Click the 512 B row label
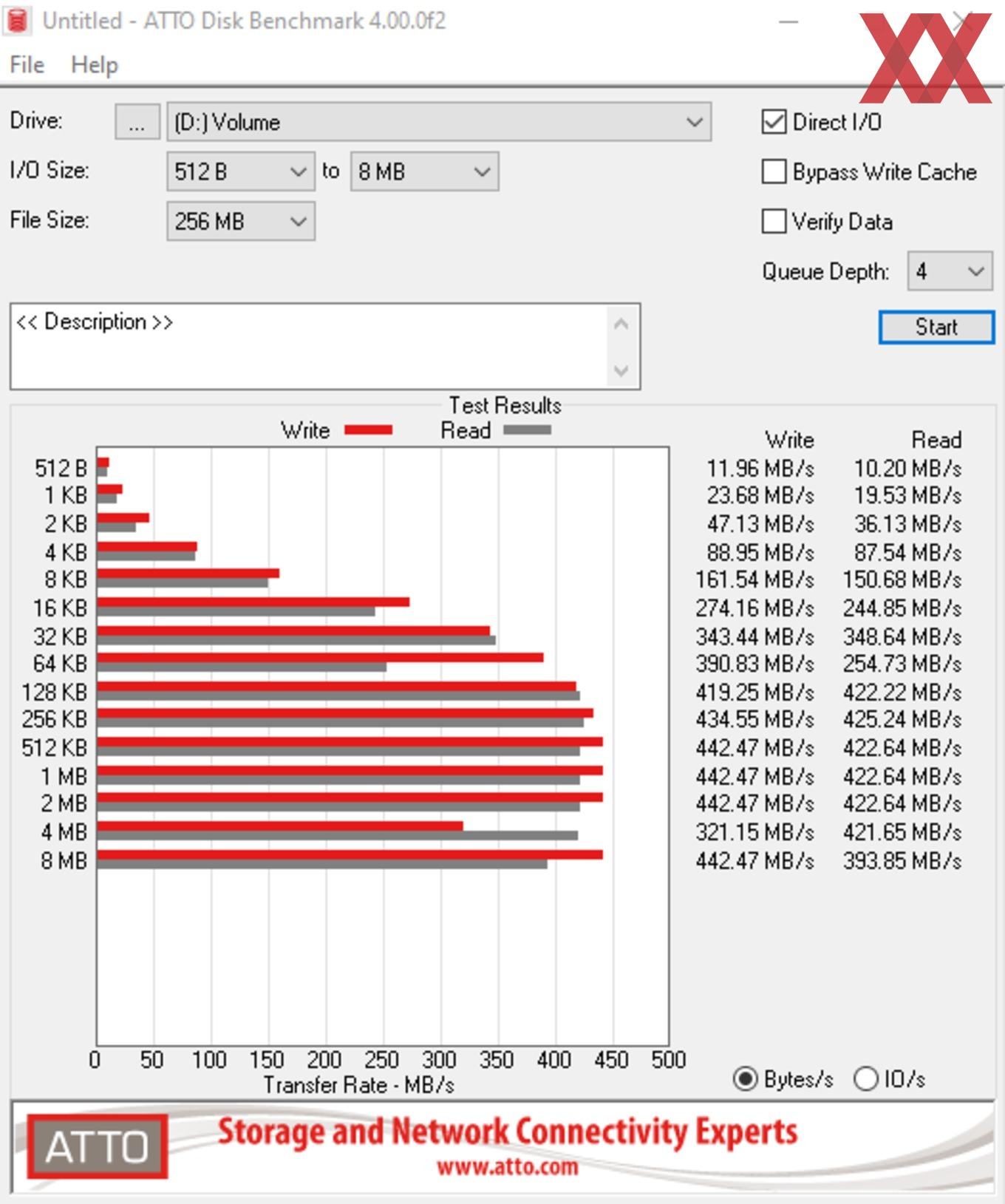The width and height of the screenshot is (1005, 1204). tap(61, 468)
